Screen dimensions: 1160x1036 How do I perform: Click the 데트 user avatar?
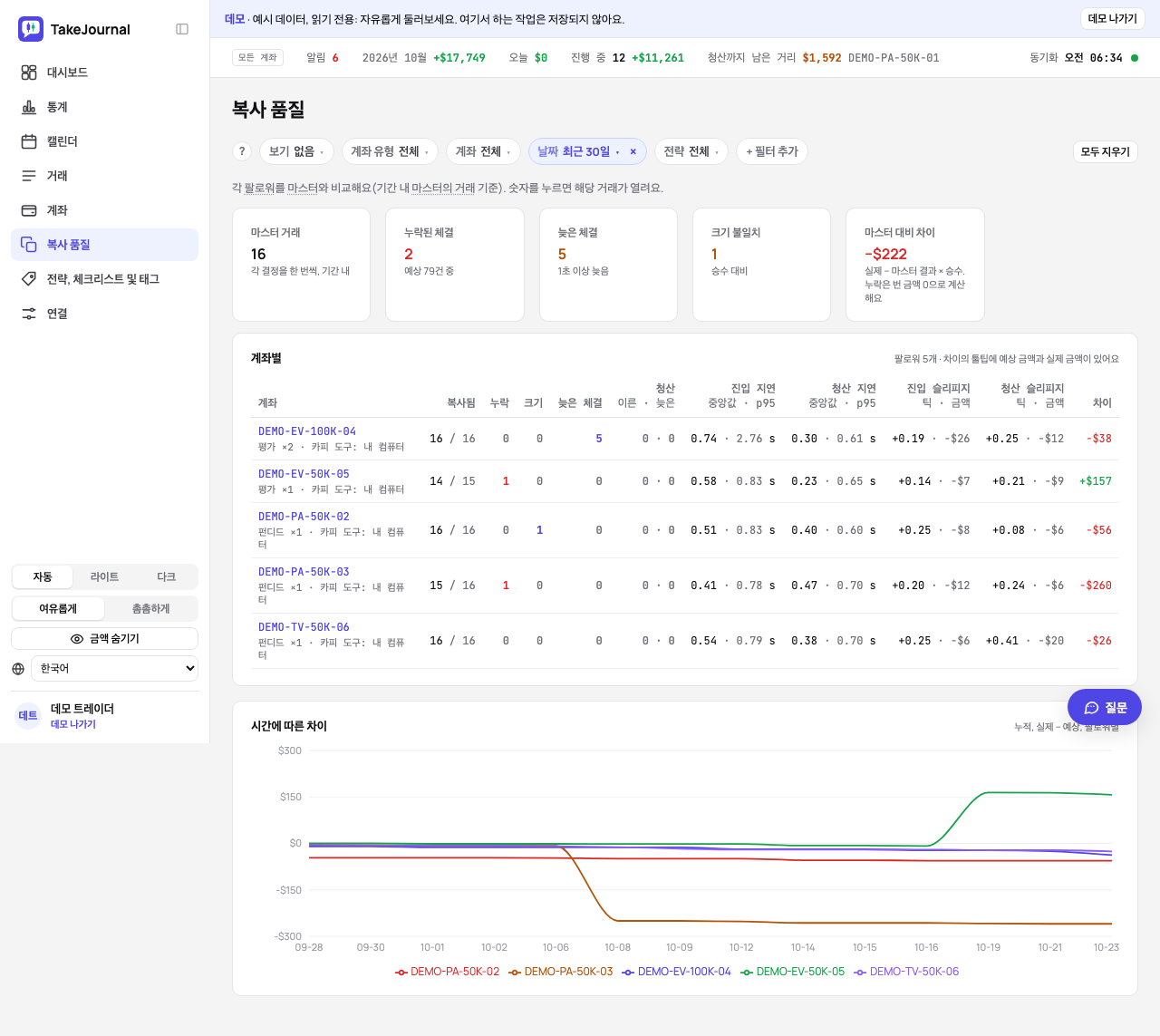tap(28, 716)
